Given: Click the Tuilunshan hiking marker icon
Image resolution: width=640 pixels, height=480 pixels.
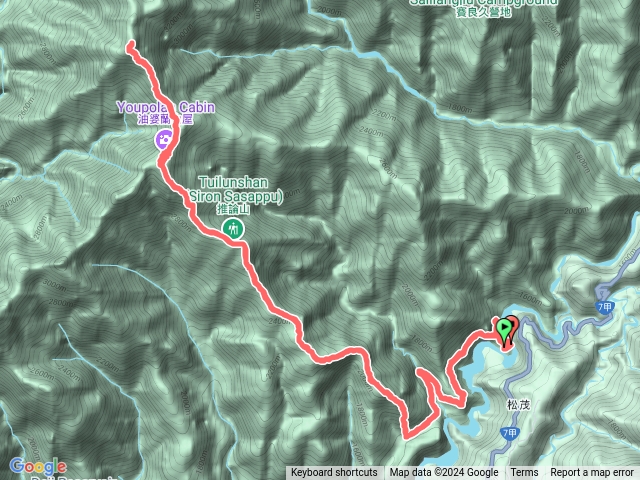Looking at the screenshot, I should pyautogui.click(x=233, y=229).
